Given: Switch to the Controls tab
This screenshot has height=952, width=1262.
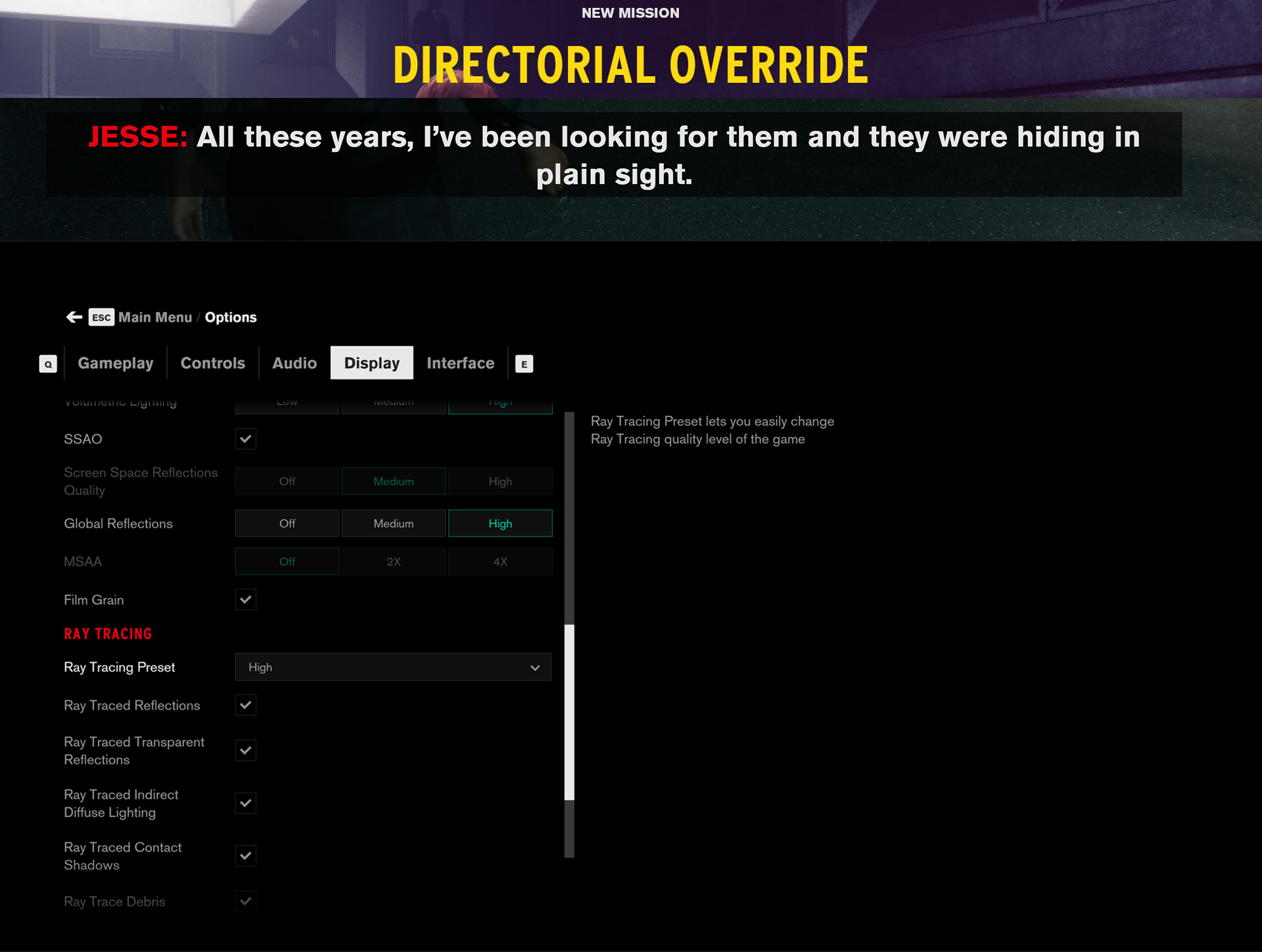Looking at the screenshot, I should pyautogui.click(x=213, y=363).
